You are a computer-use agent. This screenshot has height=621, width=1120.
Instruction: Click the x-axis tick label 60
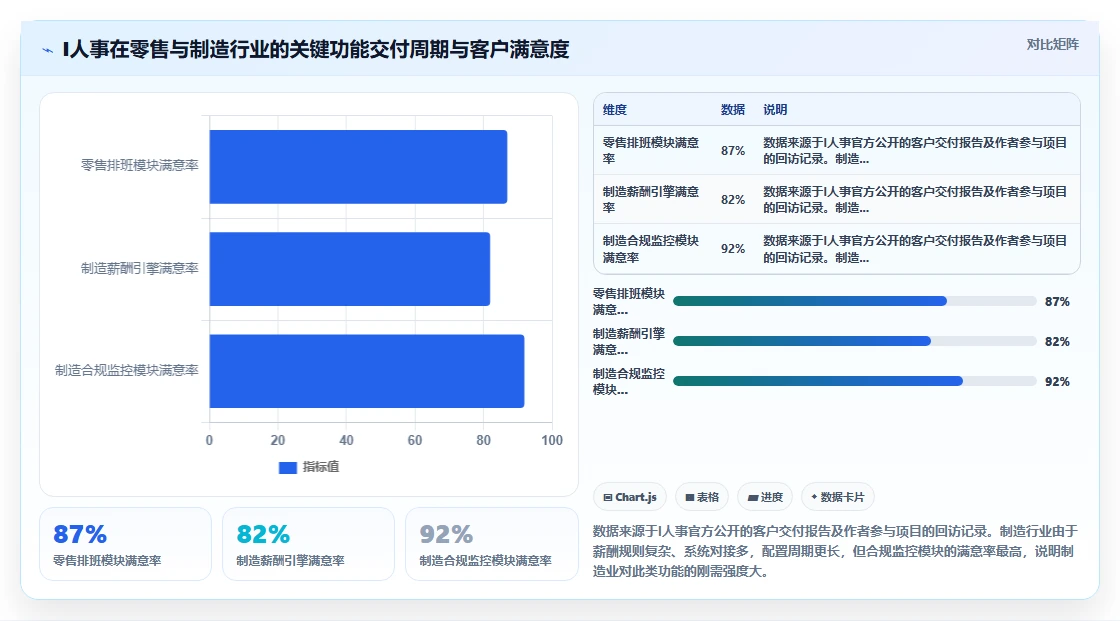click(415, 440)
